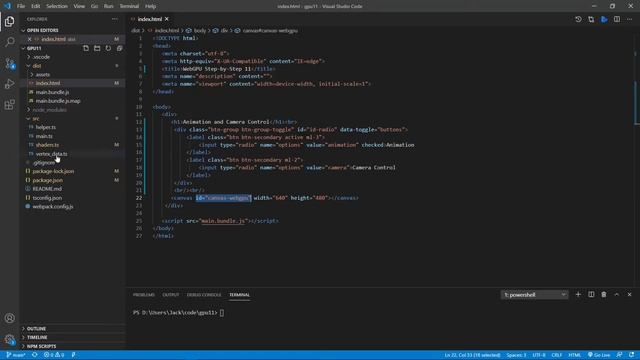This screenshot has height=360, width=640.
Task: Close the index.html editor tab
Action: pos(167,19)
